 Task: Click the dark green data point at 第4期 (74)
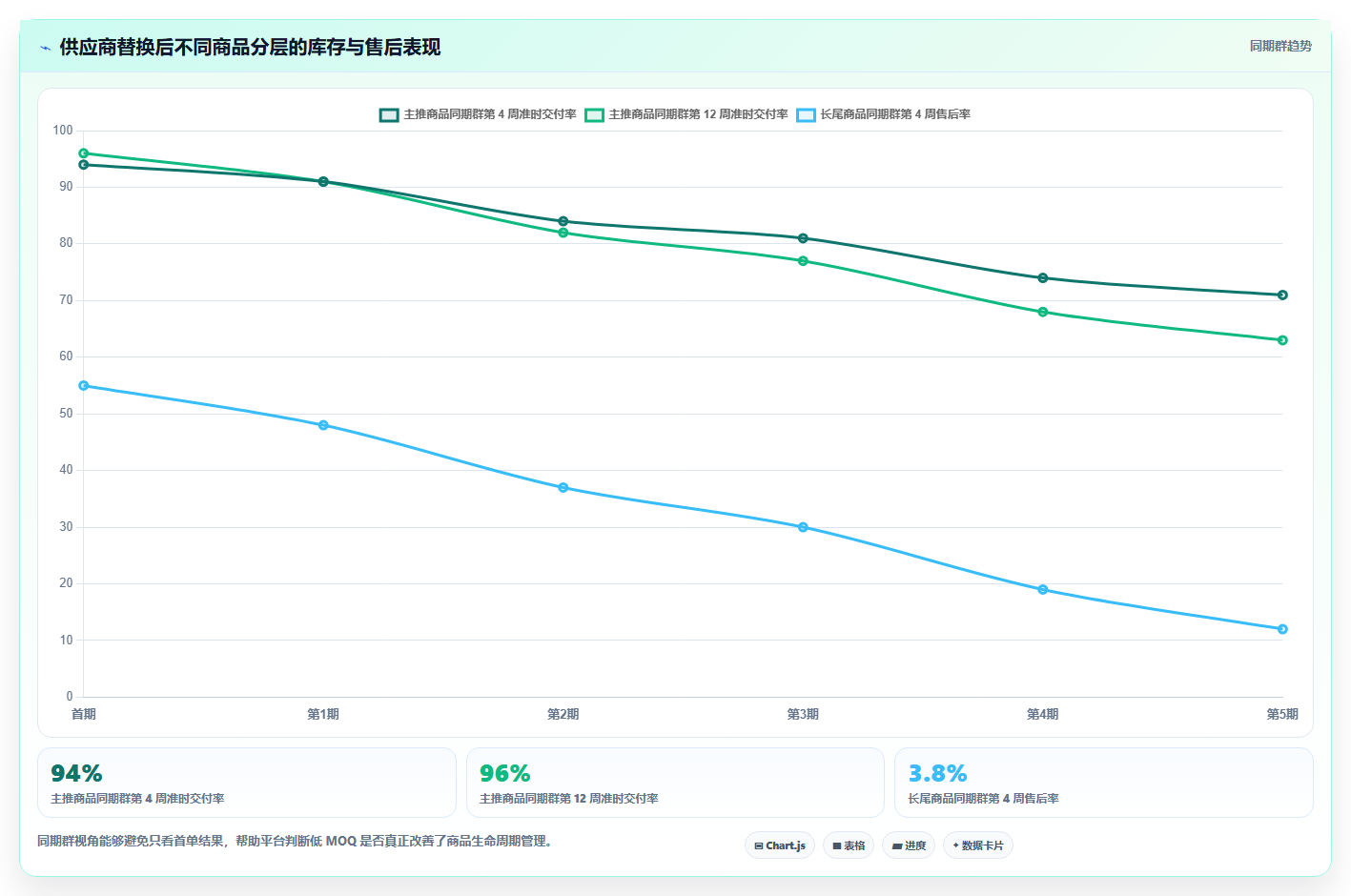tap(1043, 278)
